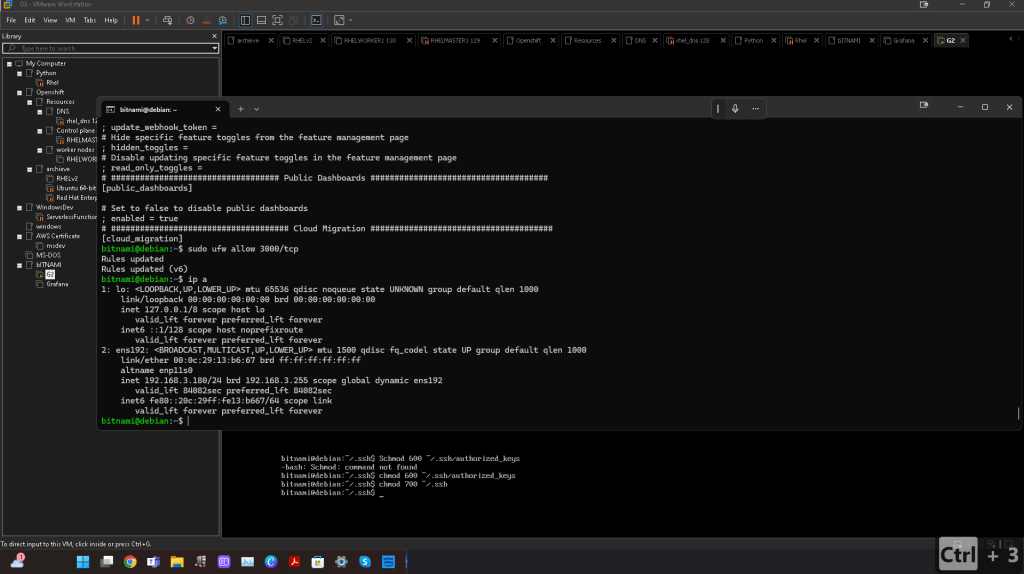Take a snapshot of this VM

pyautogui.click(x=190, y=20)
